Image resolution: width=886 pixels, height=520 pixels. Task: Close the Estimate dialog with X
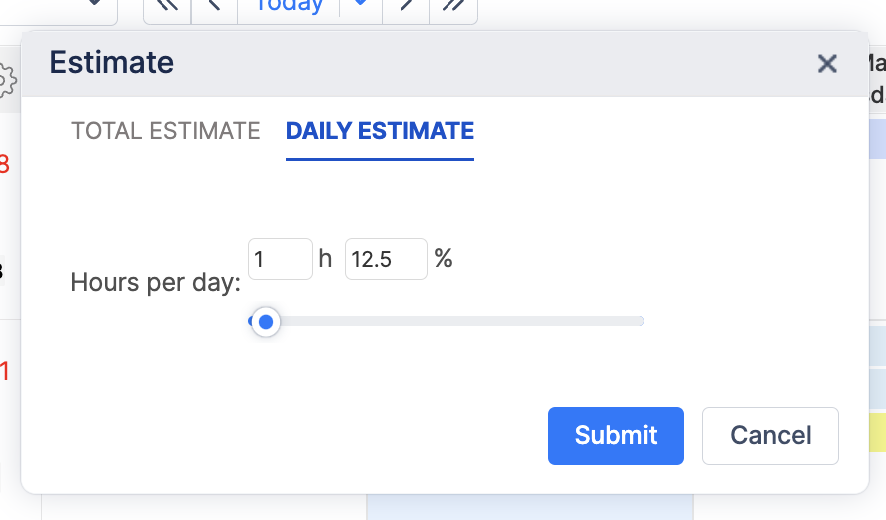tap(827, 64)
